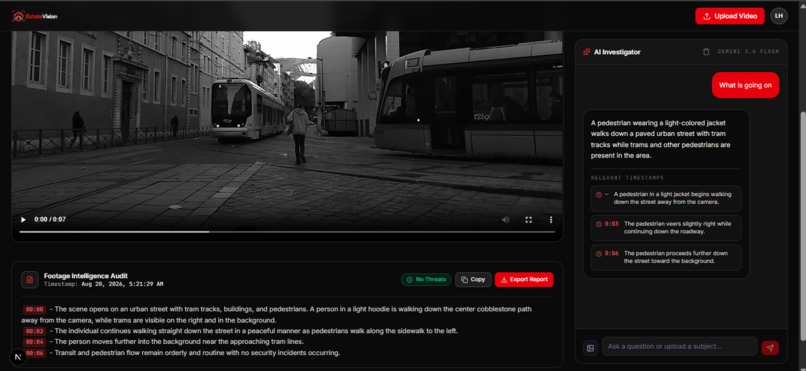Send the chat message

click(x=770, y=348)
